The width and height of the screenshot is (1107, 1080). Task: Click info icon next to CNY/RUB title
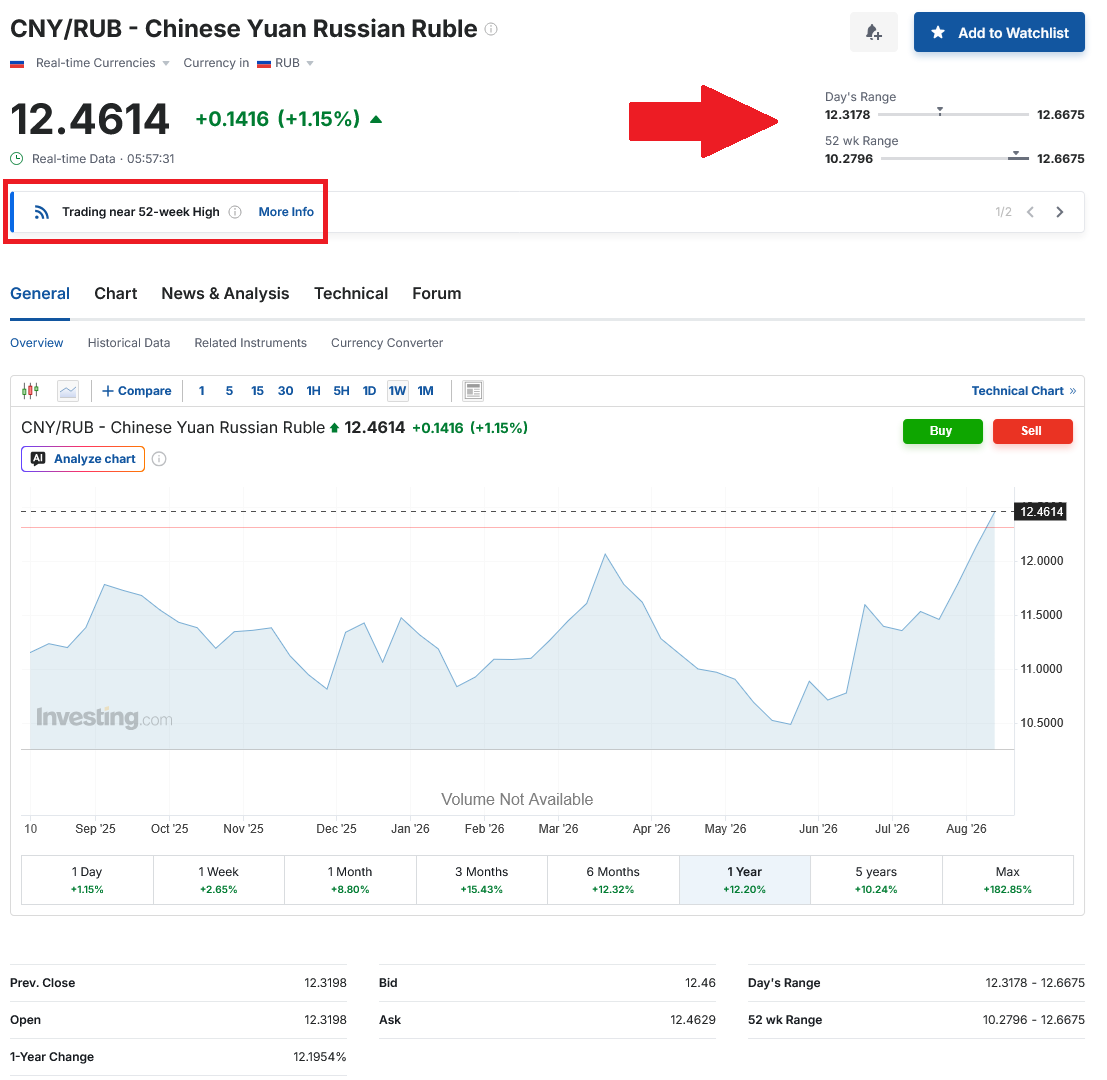[491, 29]
